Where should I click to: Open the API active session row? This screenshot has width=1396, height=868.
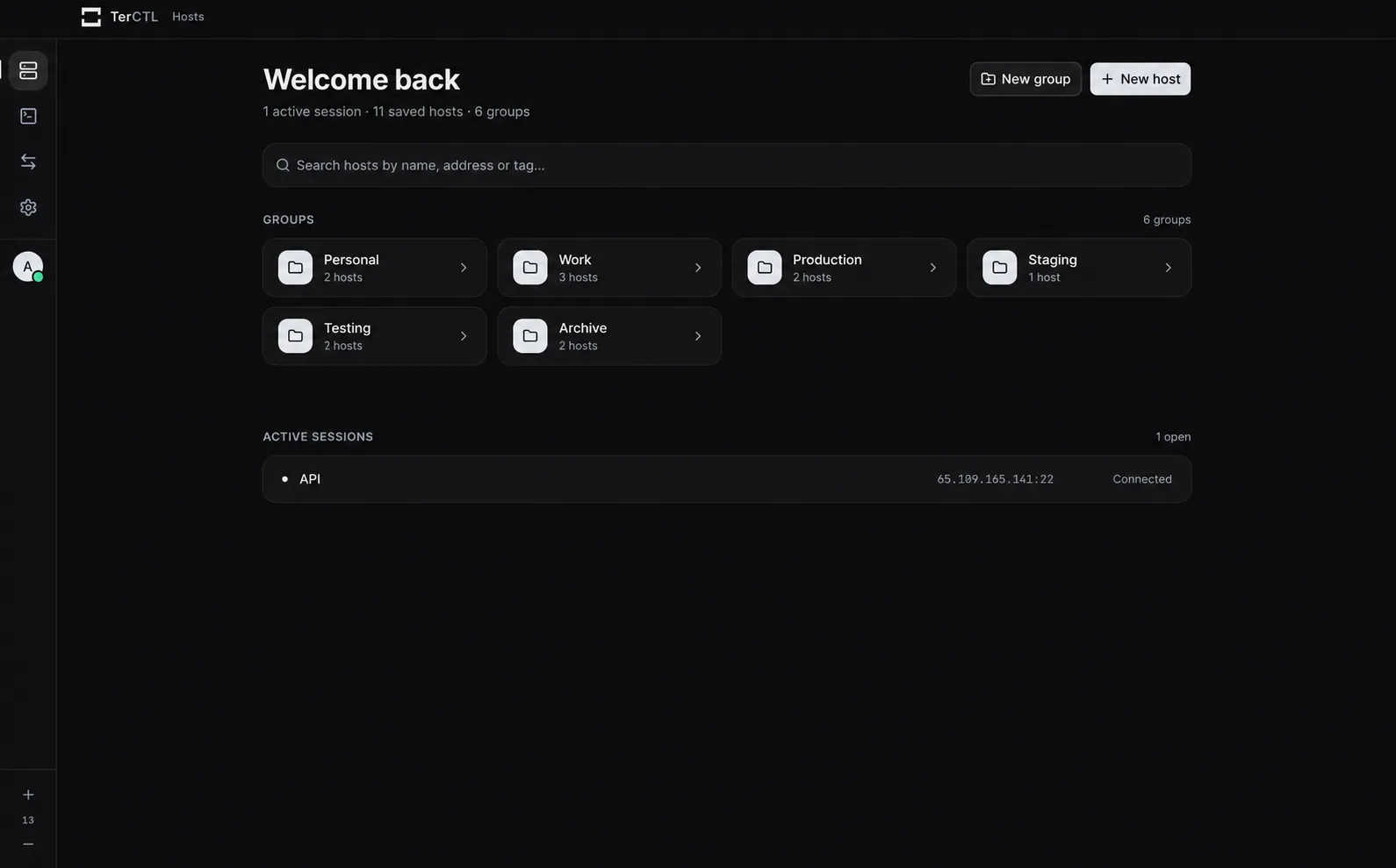pos(727,479)
